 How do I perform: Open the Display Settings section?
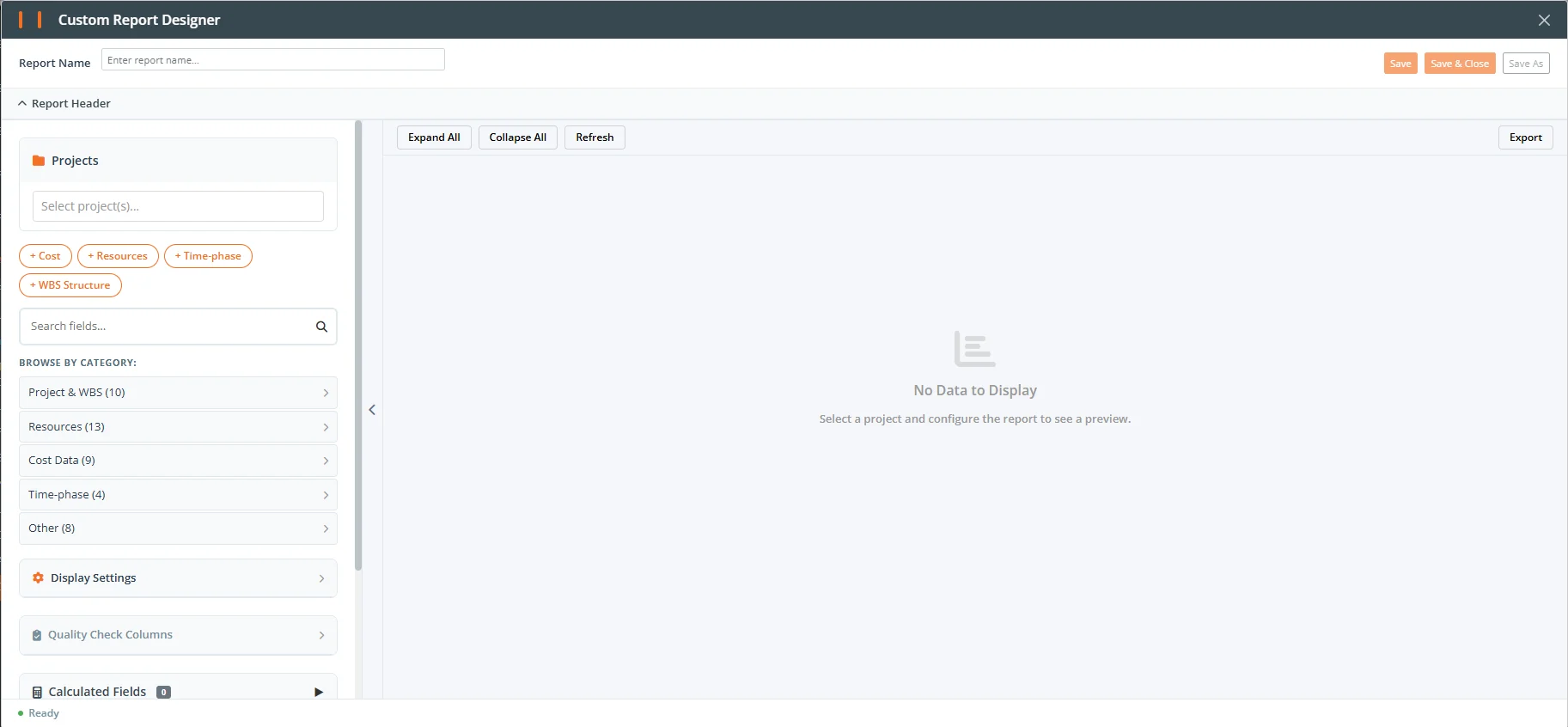[178, 578]
